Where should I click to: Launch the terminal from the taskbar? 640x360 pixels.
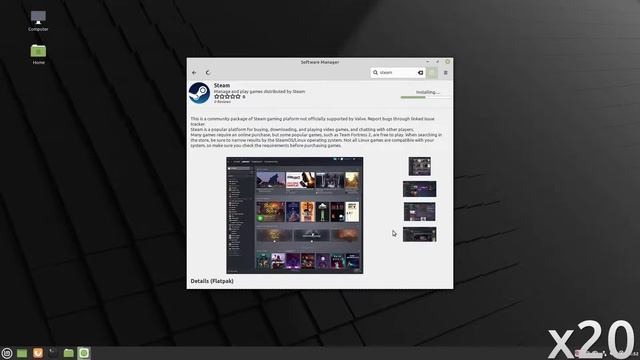[x=53, y=353]
